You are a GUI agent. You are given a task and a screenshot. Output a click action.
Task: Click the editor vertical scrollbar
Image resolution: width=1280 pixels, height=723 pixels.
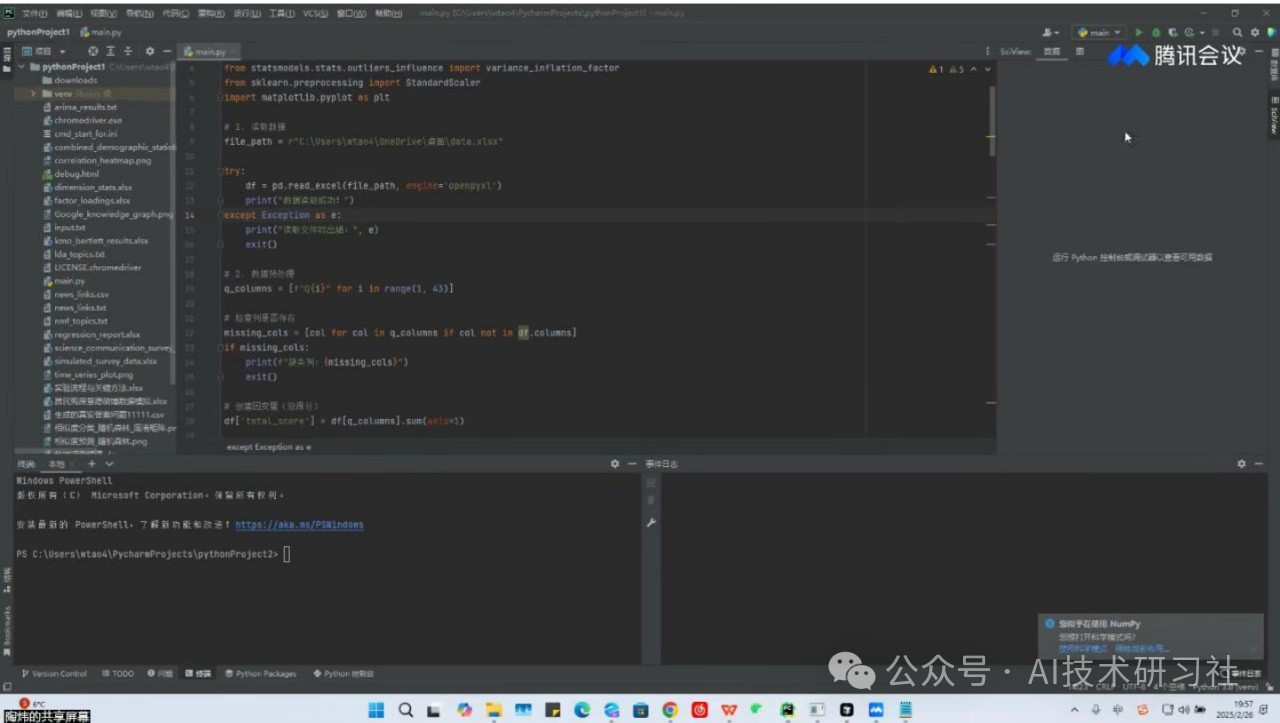pyautogui.click(x=992, y=120)
